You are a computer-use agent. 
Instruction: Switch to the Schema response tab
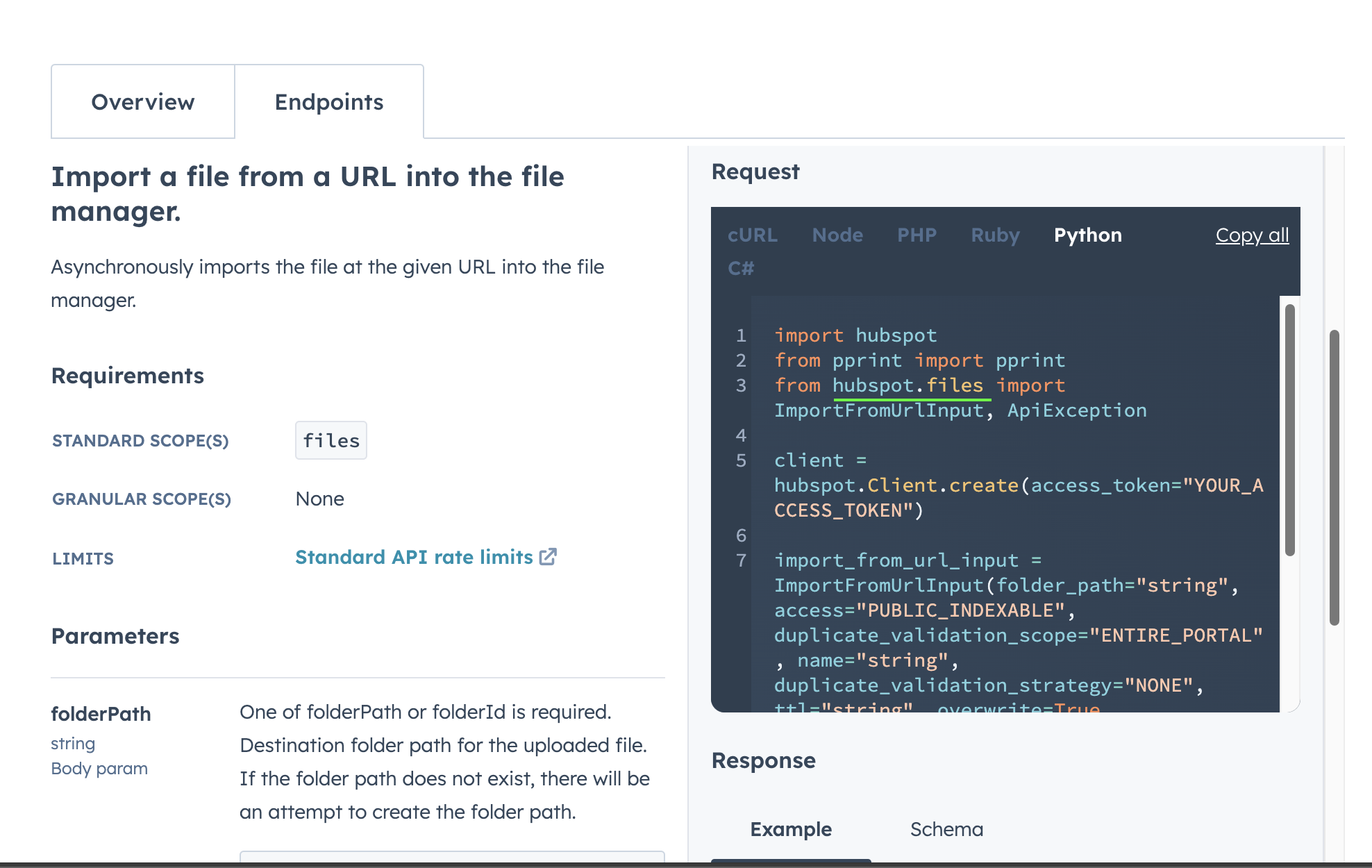(946, 829)
